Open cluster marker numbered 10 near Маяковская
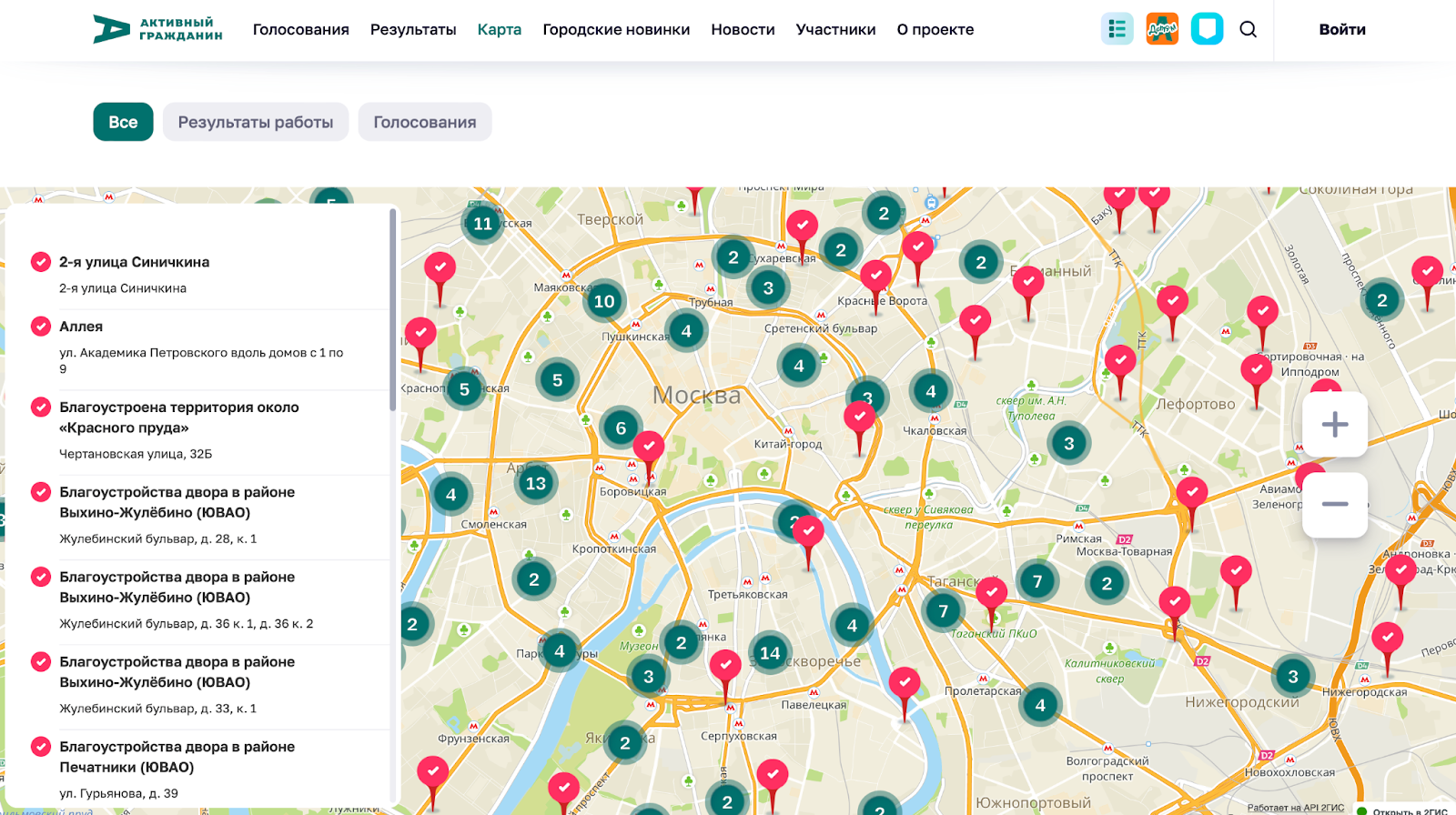This screenshot has height=815, width=1456. coord(604,301)
